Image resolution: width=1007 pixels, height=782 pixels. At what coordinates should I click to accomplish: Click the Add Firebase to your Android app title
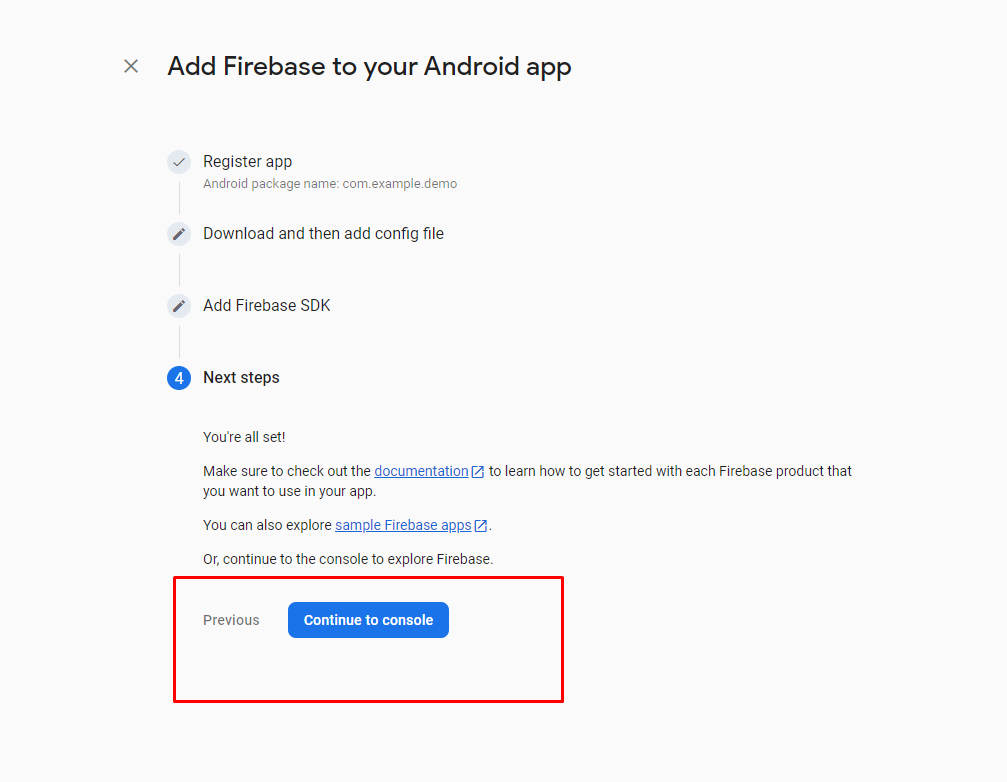click(x=369, y=66)
